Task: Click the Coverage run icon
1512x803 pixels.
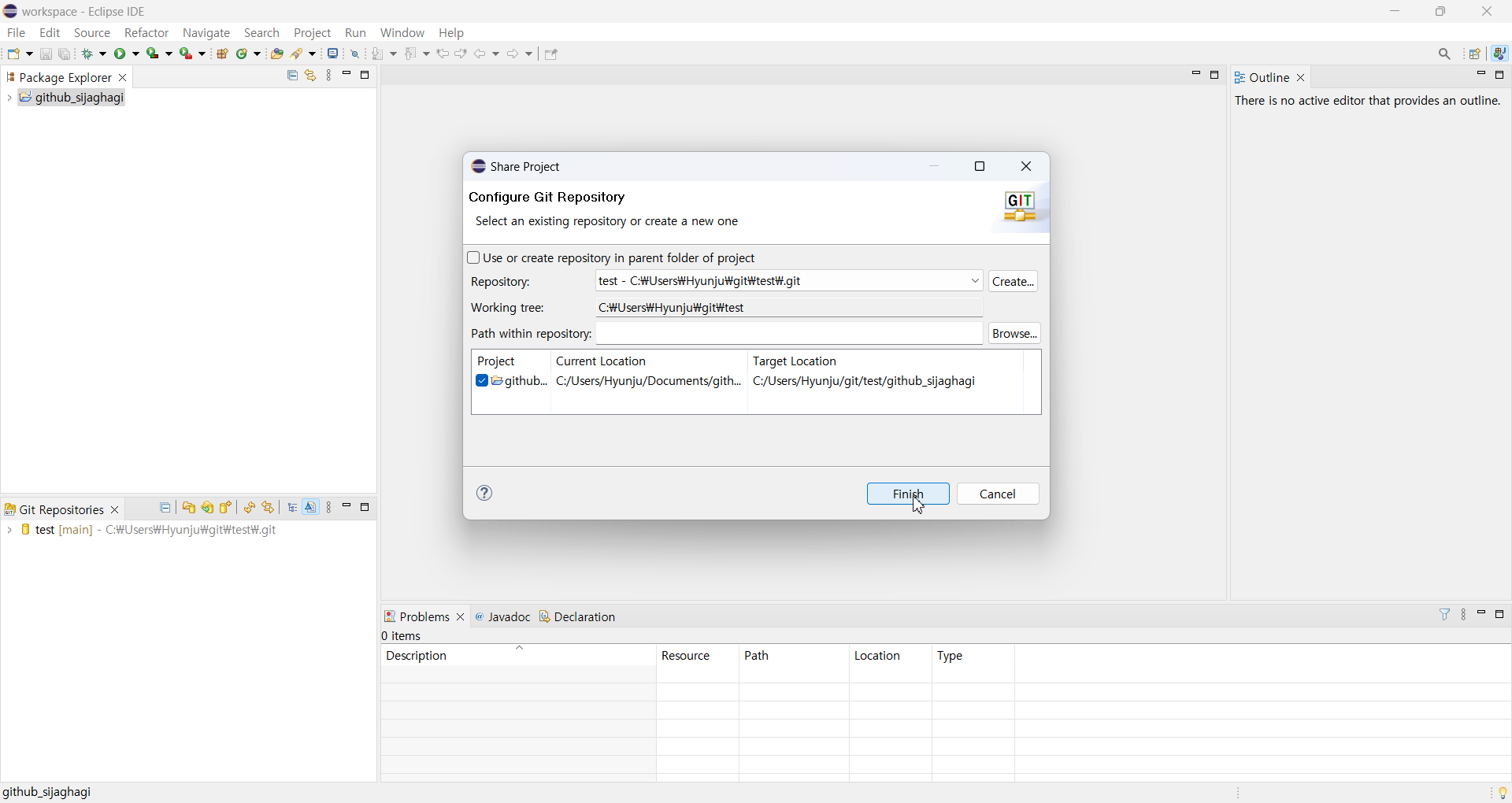Action: click(154, 54)
